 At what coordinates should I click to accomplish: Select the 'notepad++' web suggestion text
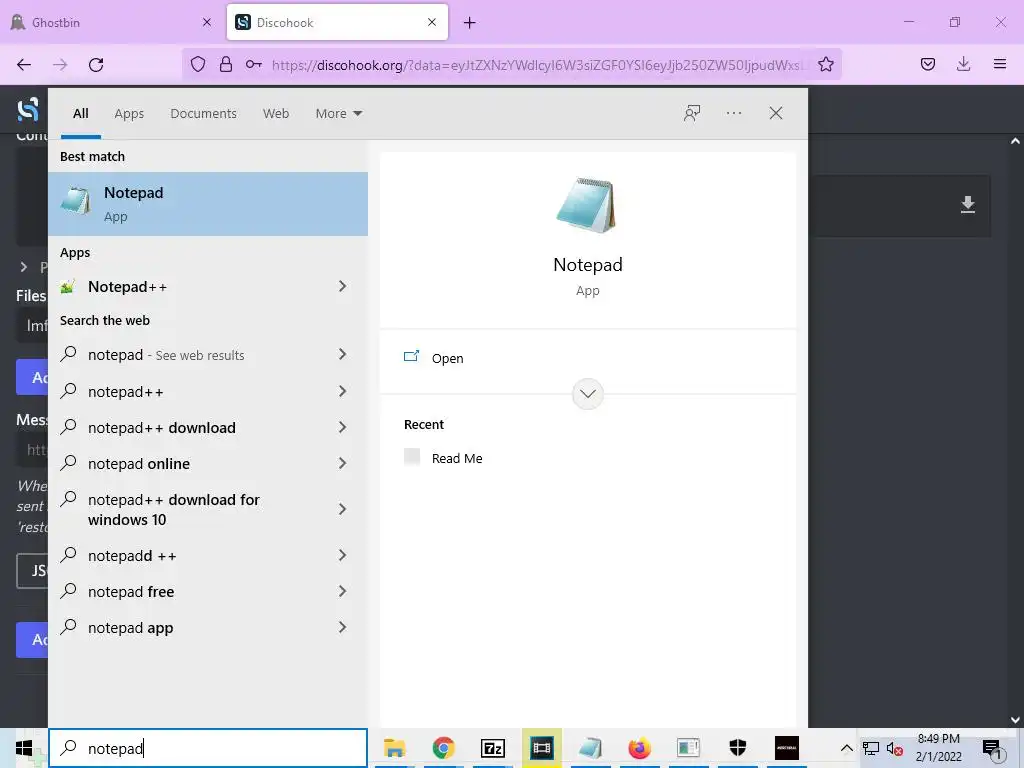click(x=125, y=392)
